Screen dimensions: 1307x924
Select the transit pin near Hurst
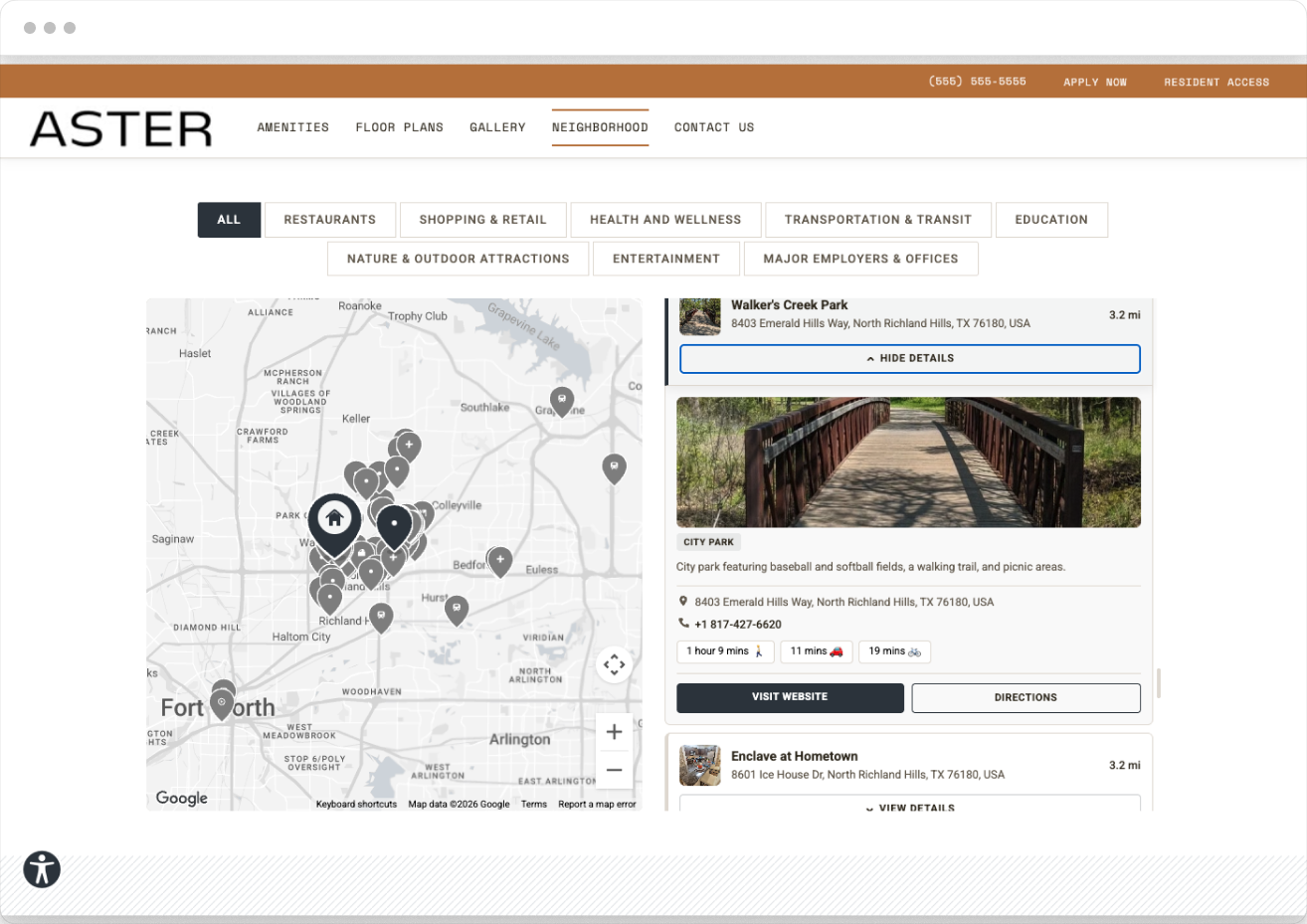[457, 610]
